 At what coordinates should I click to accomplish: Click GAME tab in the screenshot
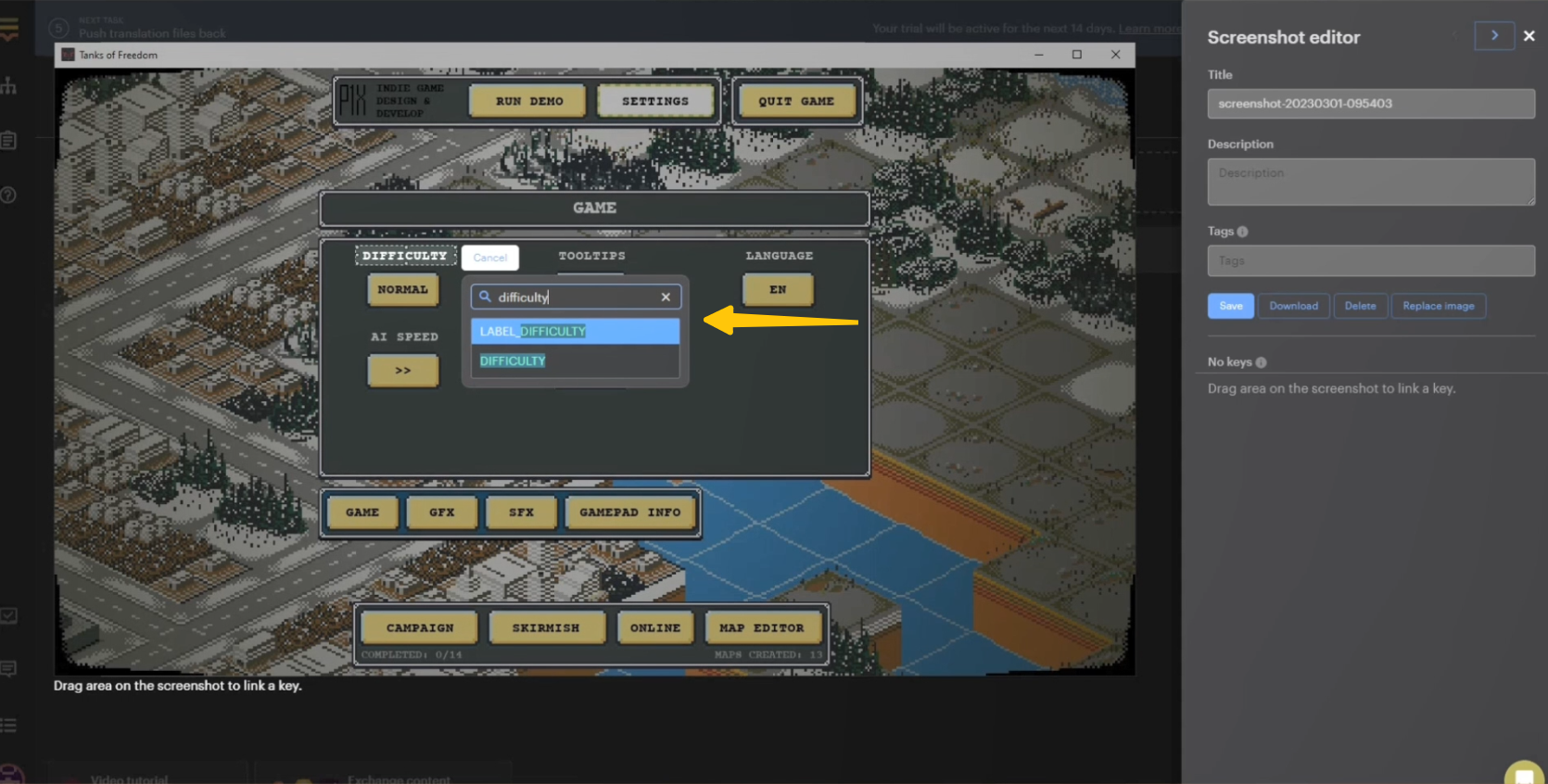click(362, 512)
